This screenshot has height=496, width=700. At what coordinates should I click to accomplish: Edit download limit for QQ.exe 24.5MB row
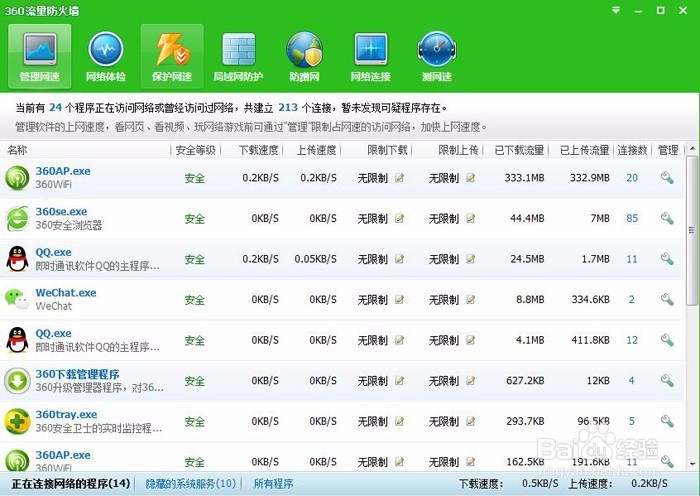(x=400, y=259)
